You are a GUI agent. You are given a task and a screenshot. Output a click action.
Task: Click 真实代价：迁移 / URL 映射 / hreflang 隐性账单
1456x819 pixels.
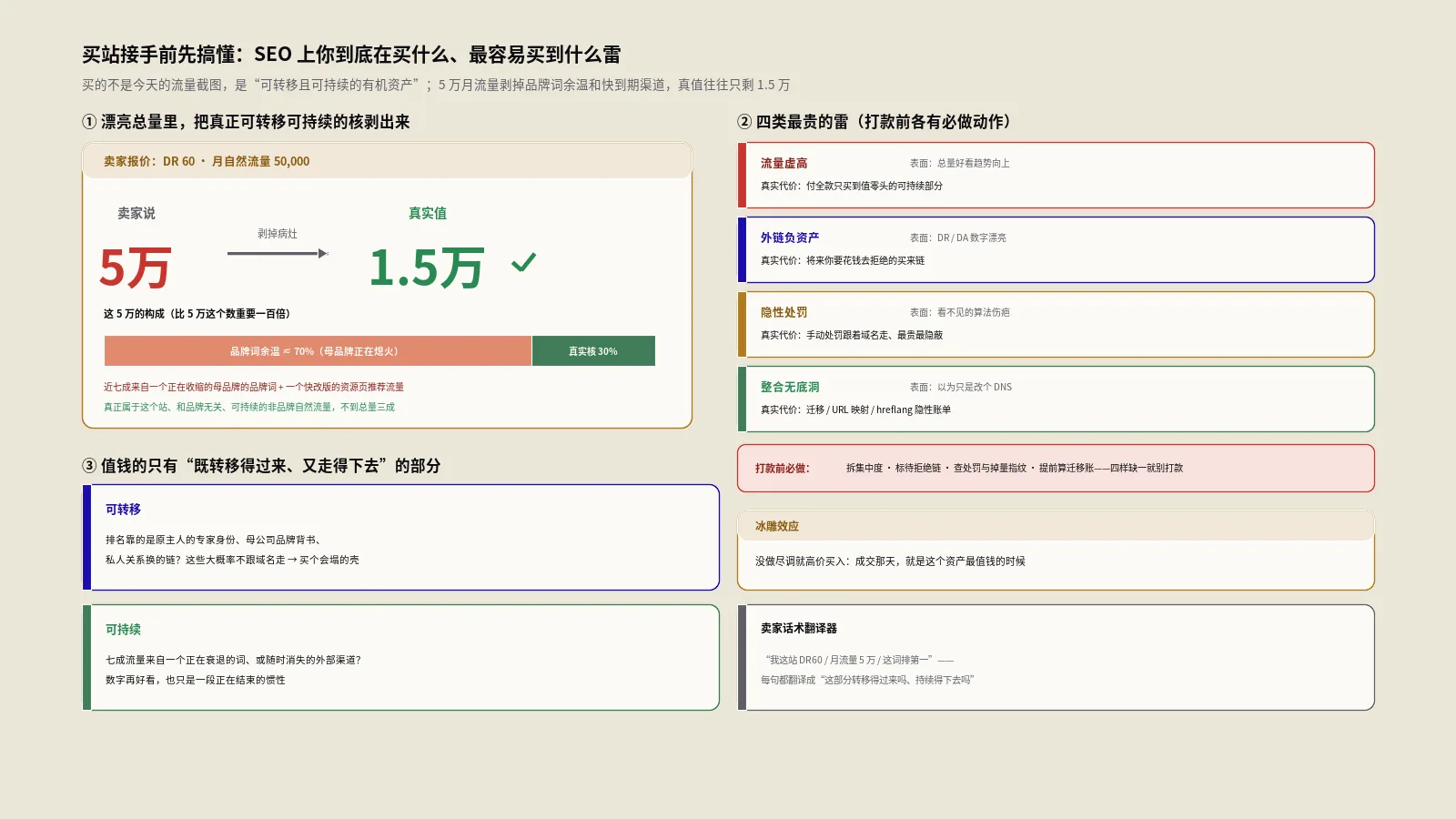coord(856,409)
